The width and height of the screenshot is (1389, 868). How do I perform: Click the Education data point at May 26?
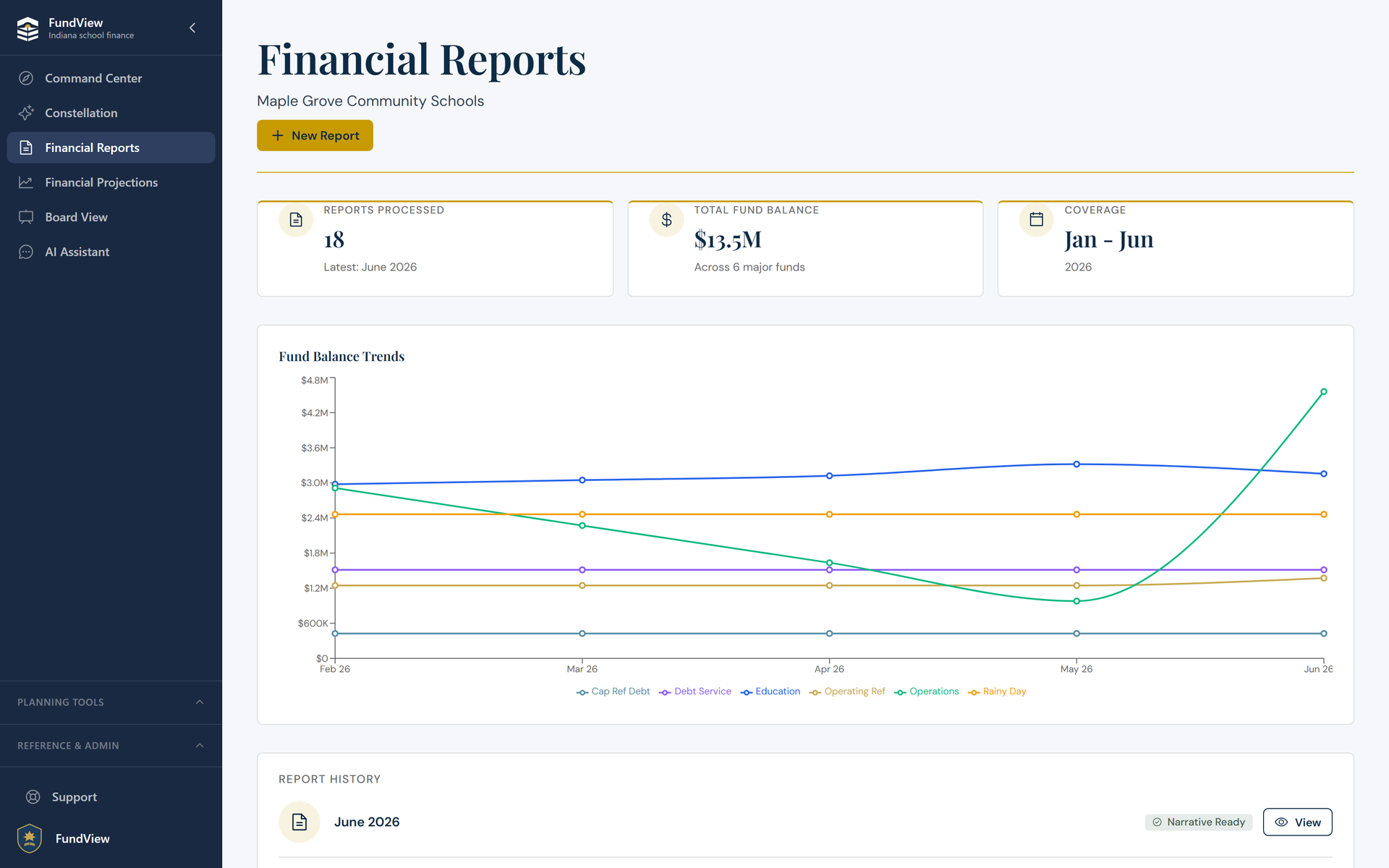[x=1076, y=464]
